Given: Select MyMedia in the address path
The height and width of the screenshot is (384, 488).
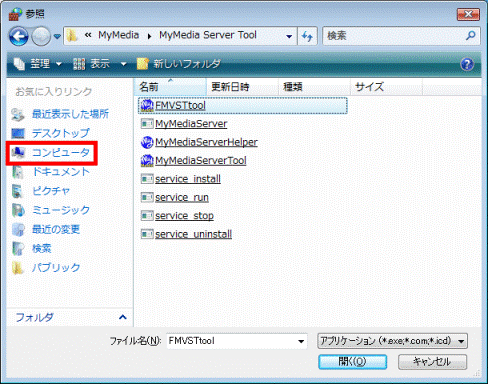Looking at the screenshot, I should (x=118, y=35).
